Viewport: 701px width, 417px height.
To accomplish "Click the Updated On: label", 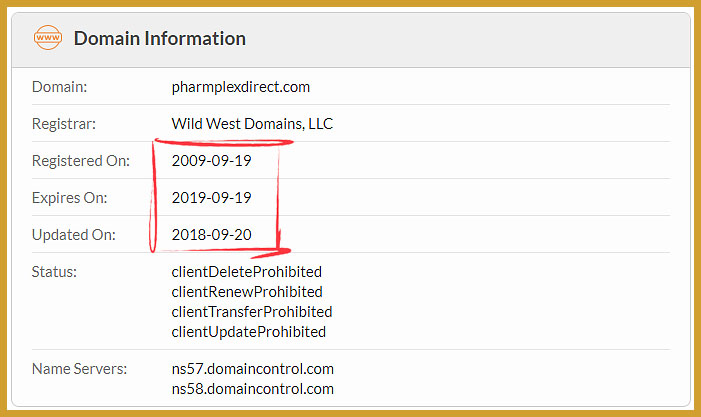I will (74, 235).
